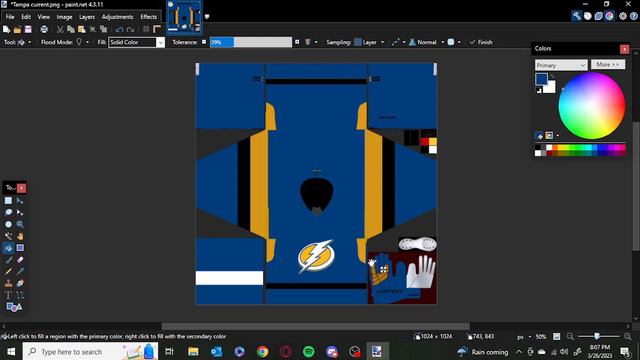Select the Line/Curve tool

[20, 295]
